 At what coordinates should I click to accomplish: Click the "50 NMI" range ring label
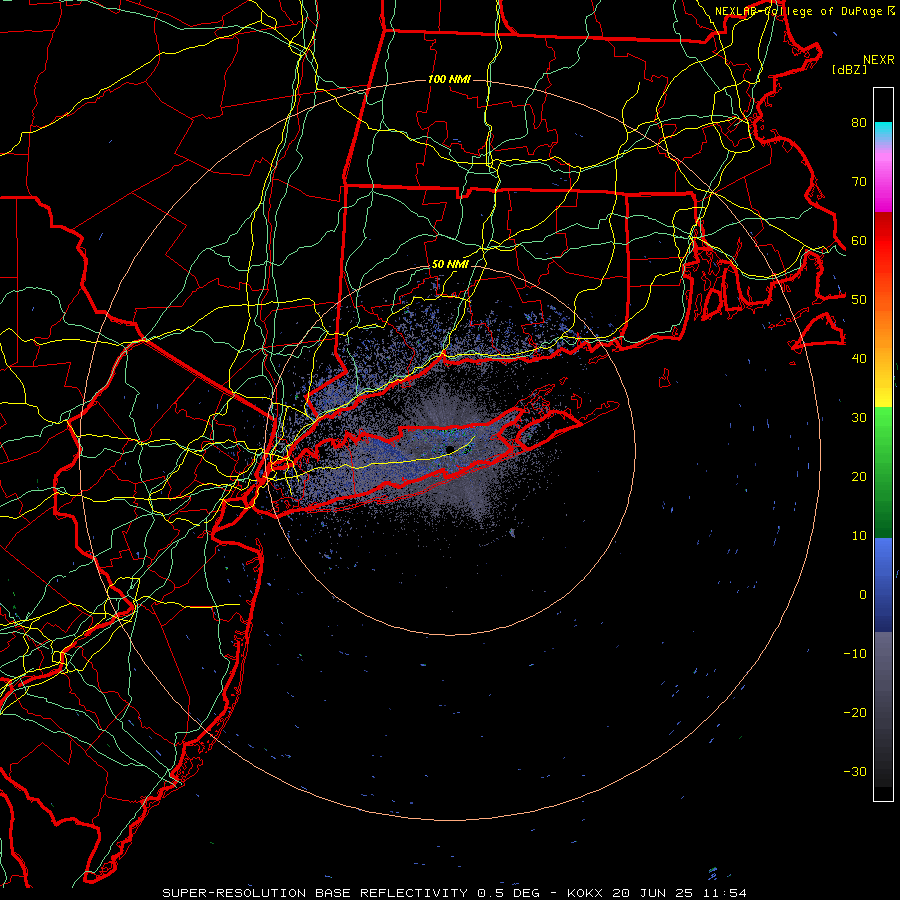pyautogui.click(x=450, y=265)
